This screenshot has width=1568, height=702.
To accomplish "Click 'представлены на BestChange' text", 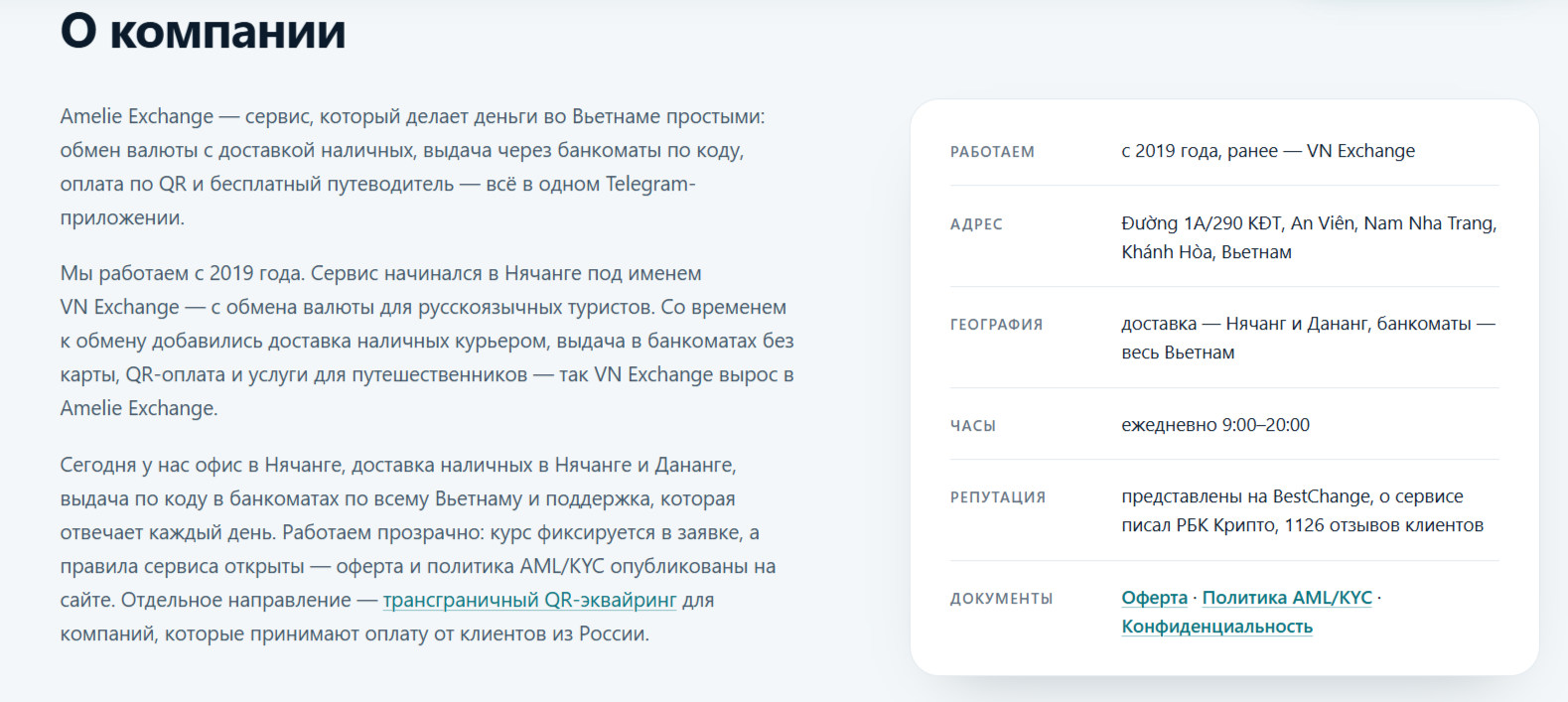I will click(1245, 496).
